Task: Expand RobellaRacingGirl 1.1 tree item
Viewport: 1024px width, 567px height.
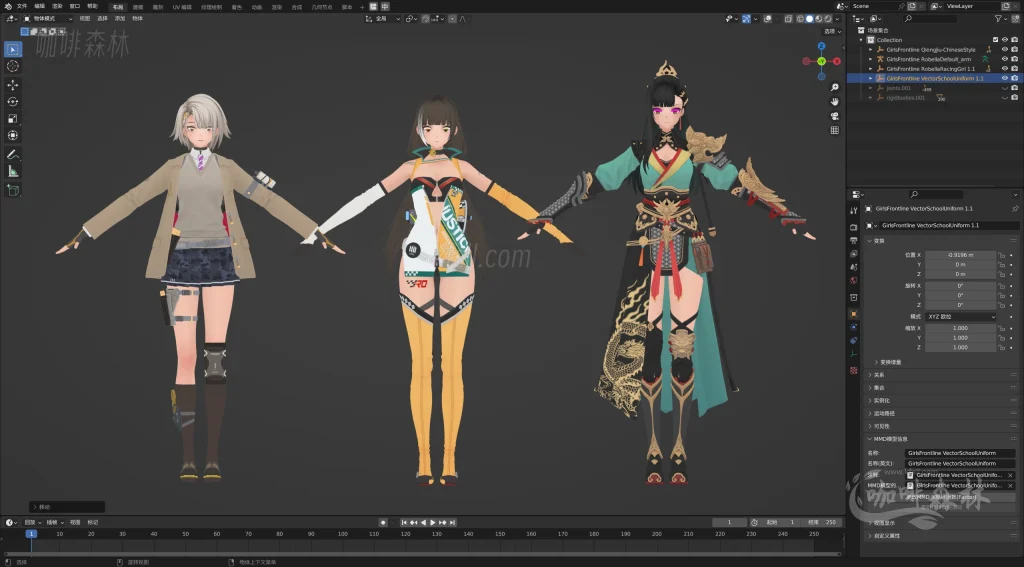Action: (871, 69)
